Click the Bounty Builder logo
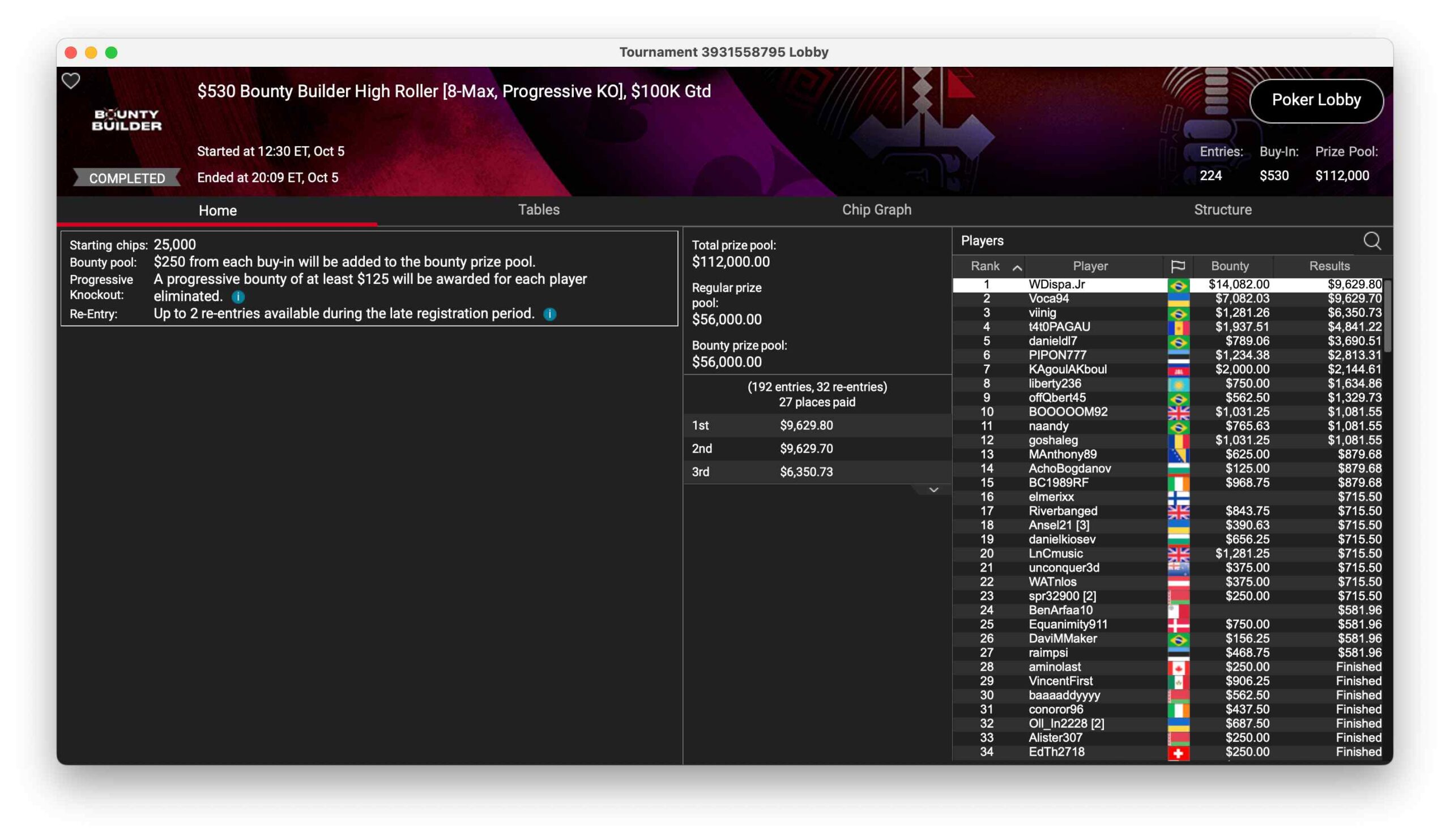Screen dimensions: 1450x840 tap(126, 120)
